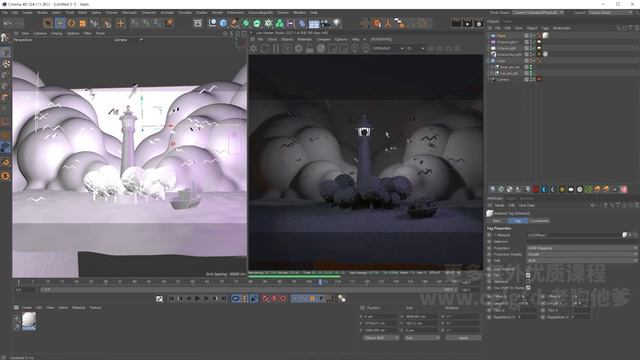Click the Apply button
Image resolution: width=640 pixels, height=360 pixels.
click(x=463, y=338)
